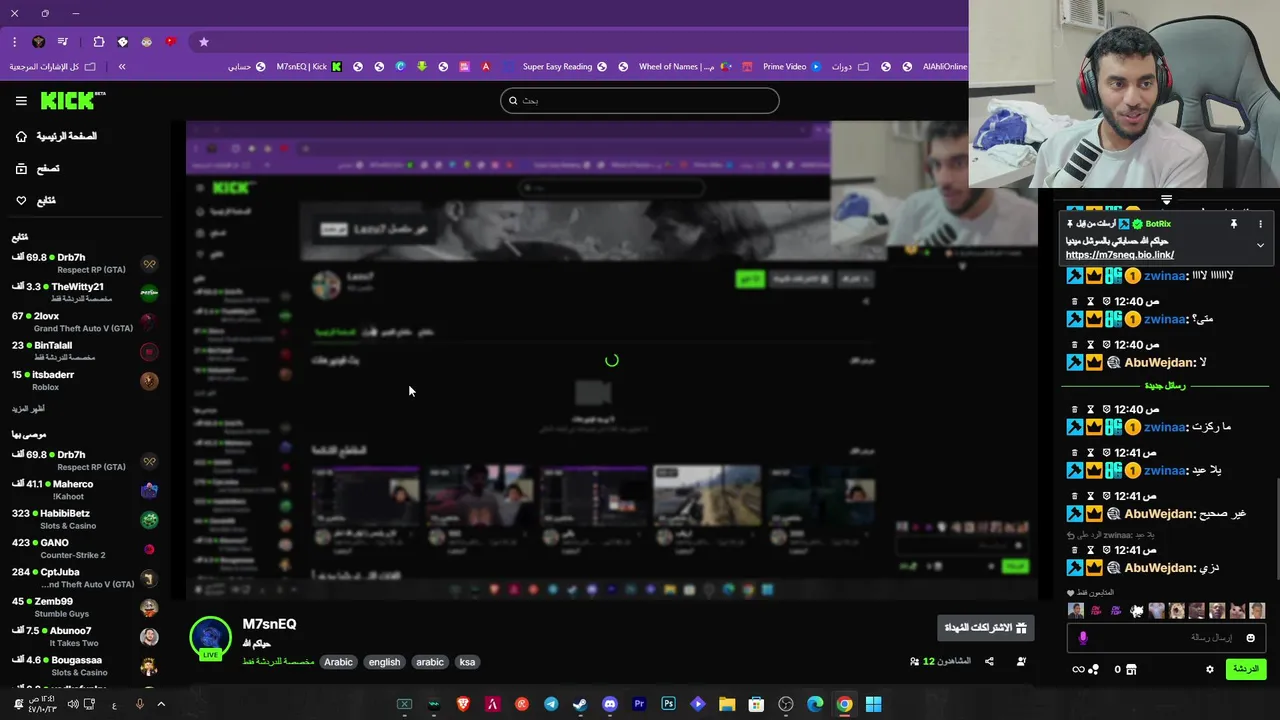
Task: Open BinTalall channel in the sidebar
Action: pyautogui.click(x=86, y=351)
